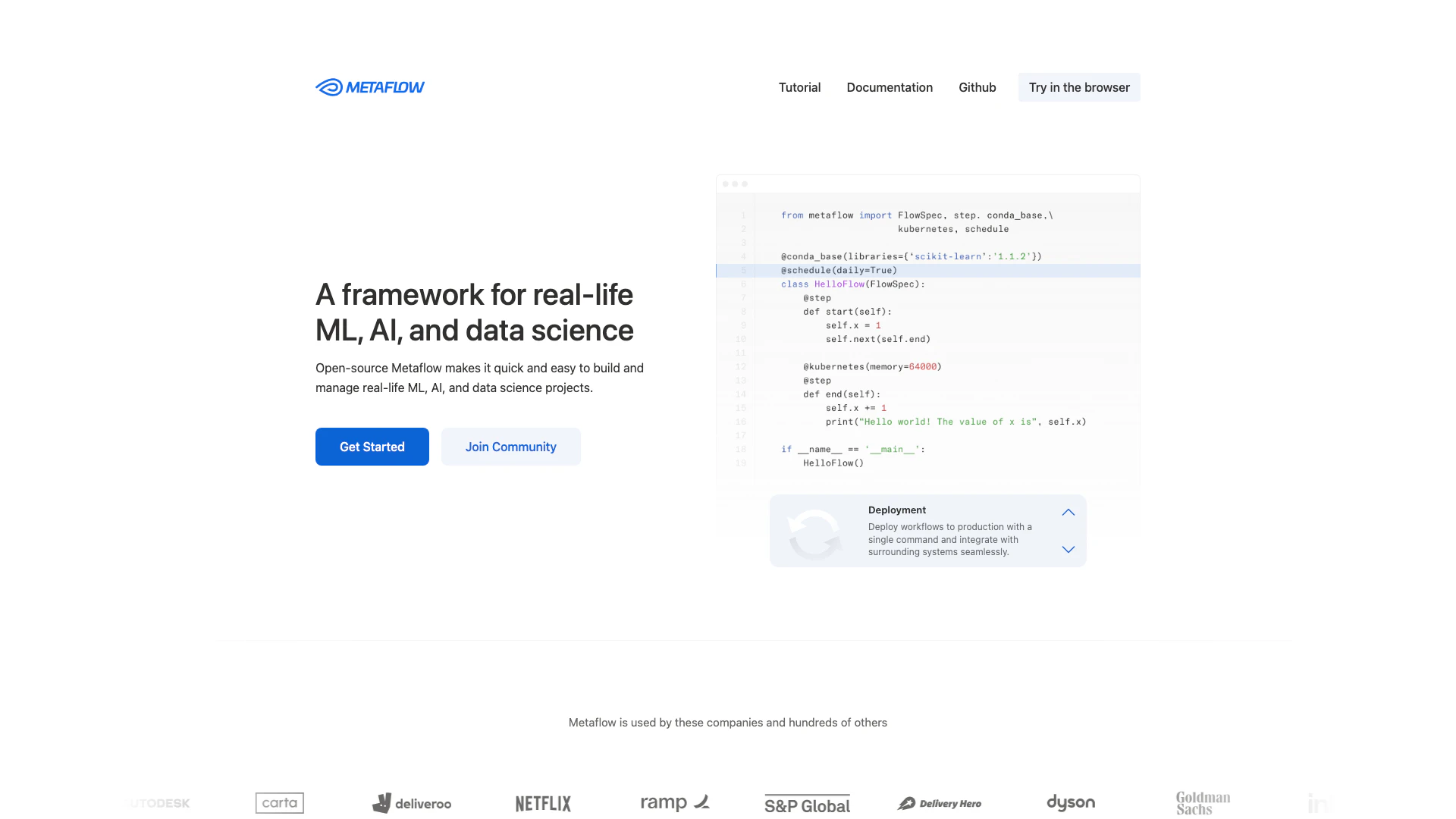The width and height of the screenshot is (1456, 819).
Task: Click the Metaflow logo in header
Action: [370, 87]
